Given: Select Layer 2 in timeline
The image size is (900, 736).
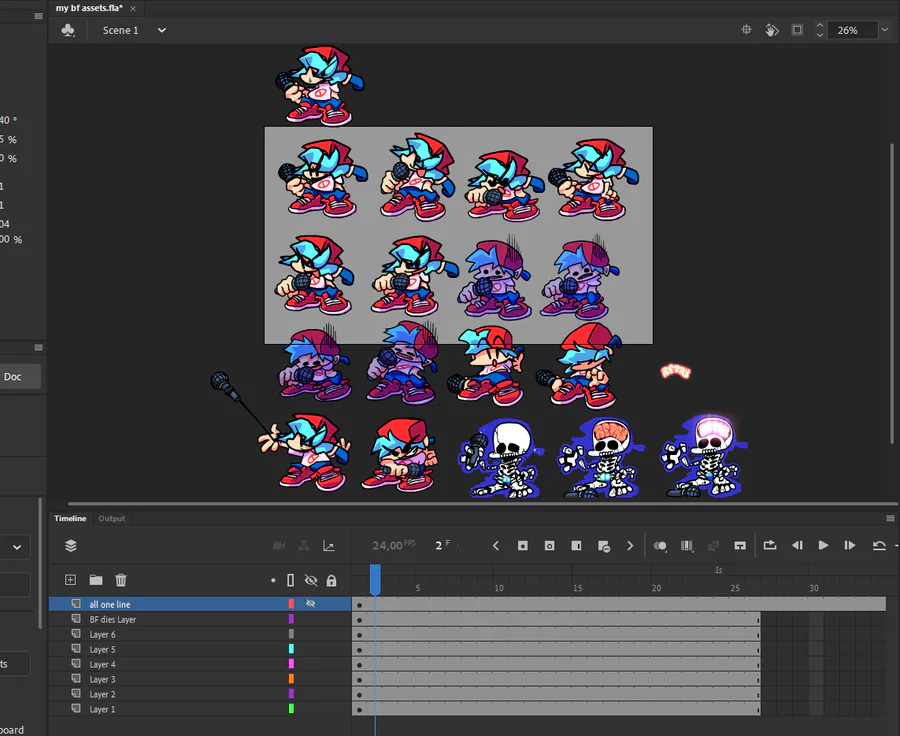Looking at the screenshot, I should pyautogui.click(x=200, y=694).
